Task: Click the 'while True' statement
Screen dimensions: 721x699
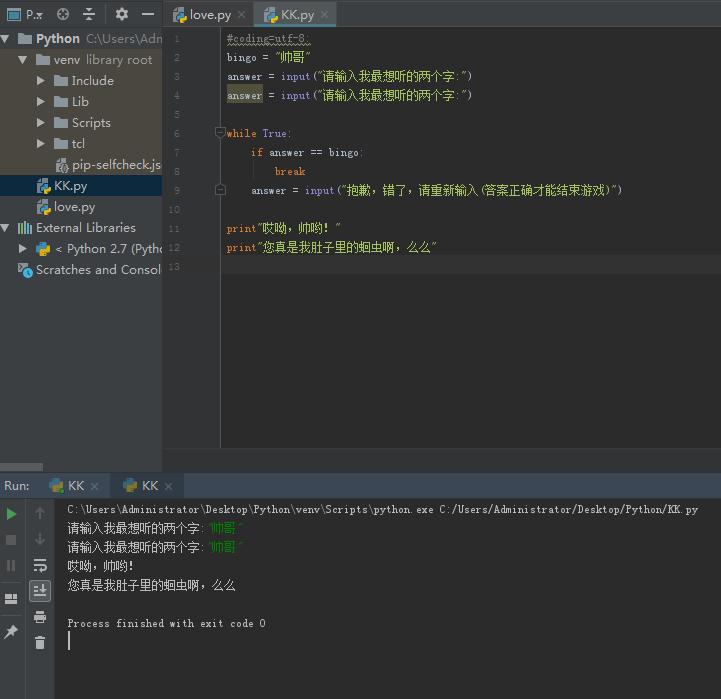Action: (258, 133)
